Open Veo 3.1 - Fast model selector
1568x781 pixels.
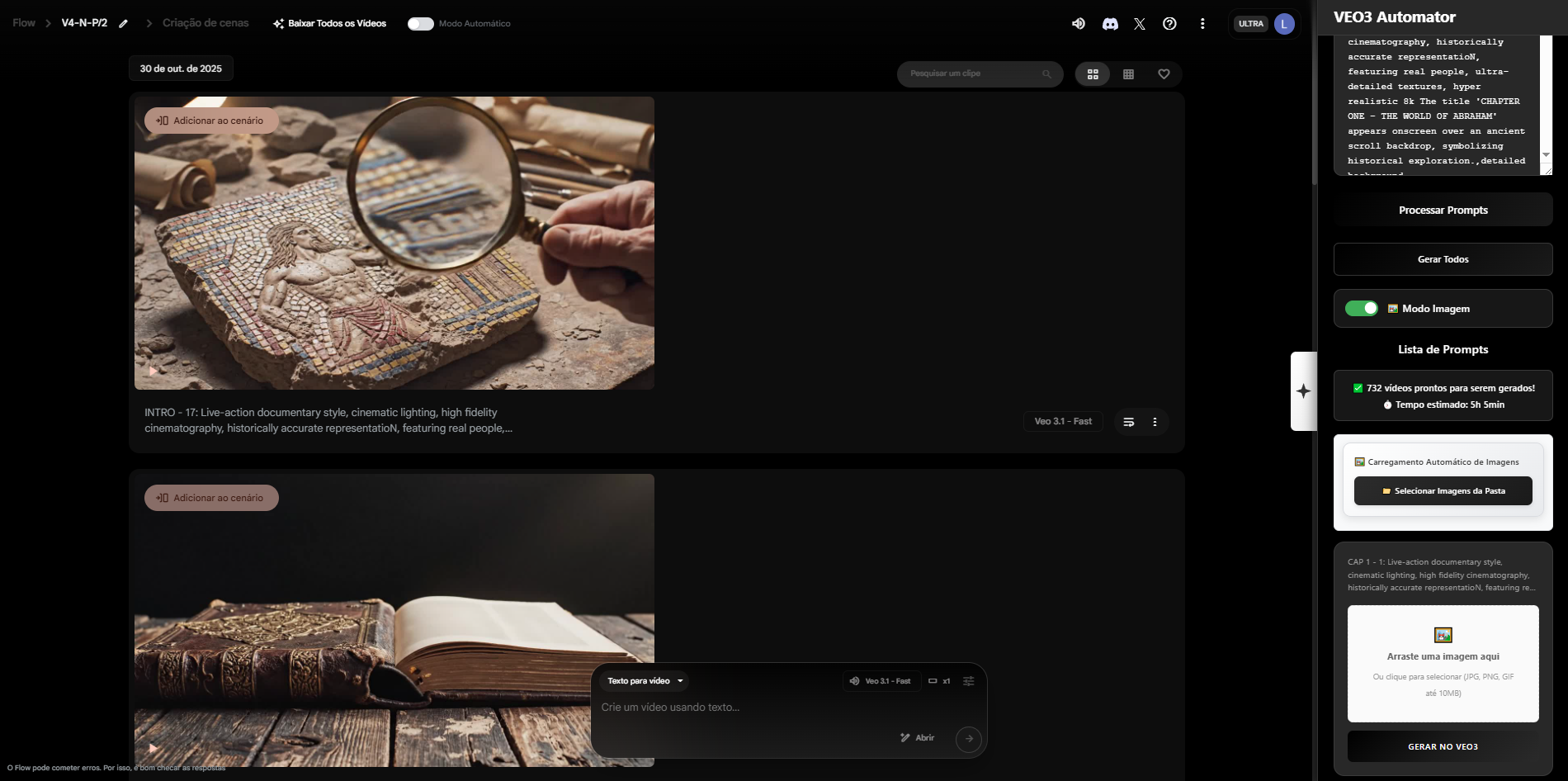pyautogui.click(x=881, y=681)
